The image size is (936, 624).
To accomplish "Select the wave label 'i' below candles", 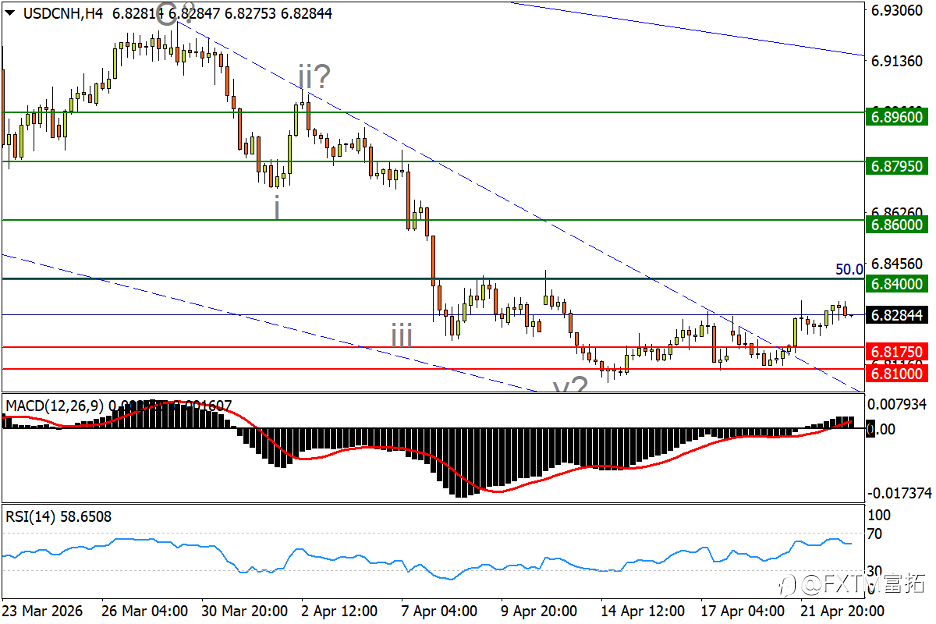I will coord(276,208).
